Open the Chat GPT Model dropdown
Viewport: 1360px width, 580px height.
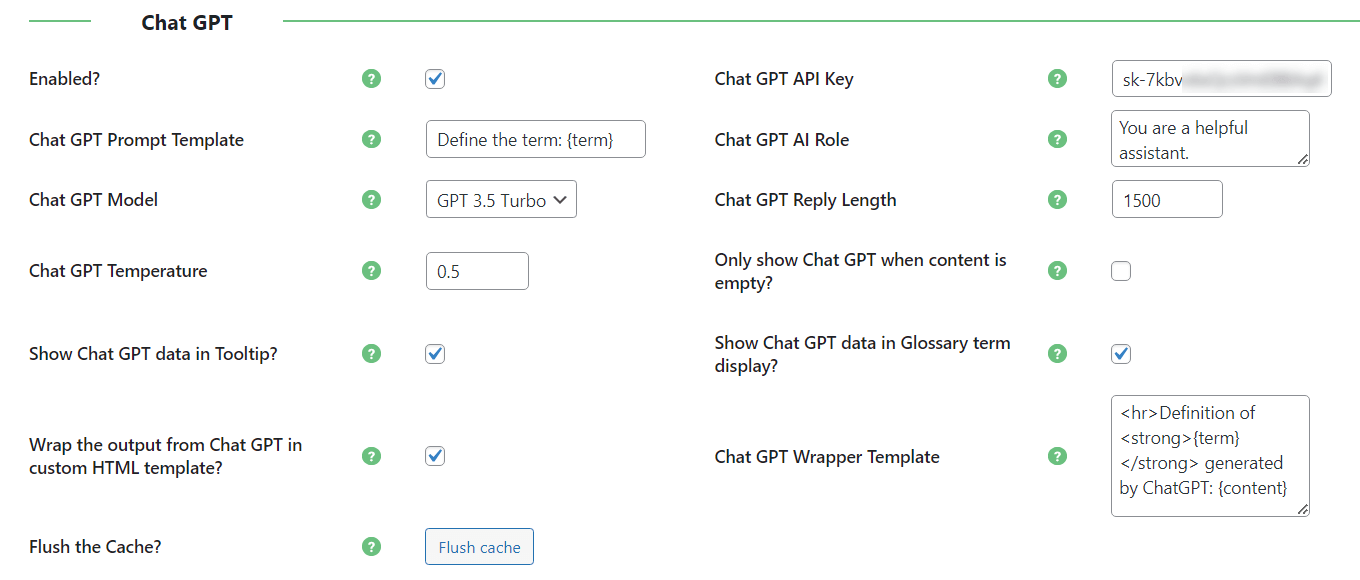(x=501, y=200)
